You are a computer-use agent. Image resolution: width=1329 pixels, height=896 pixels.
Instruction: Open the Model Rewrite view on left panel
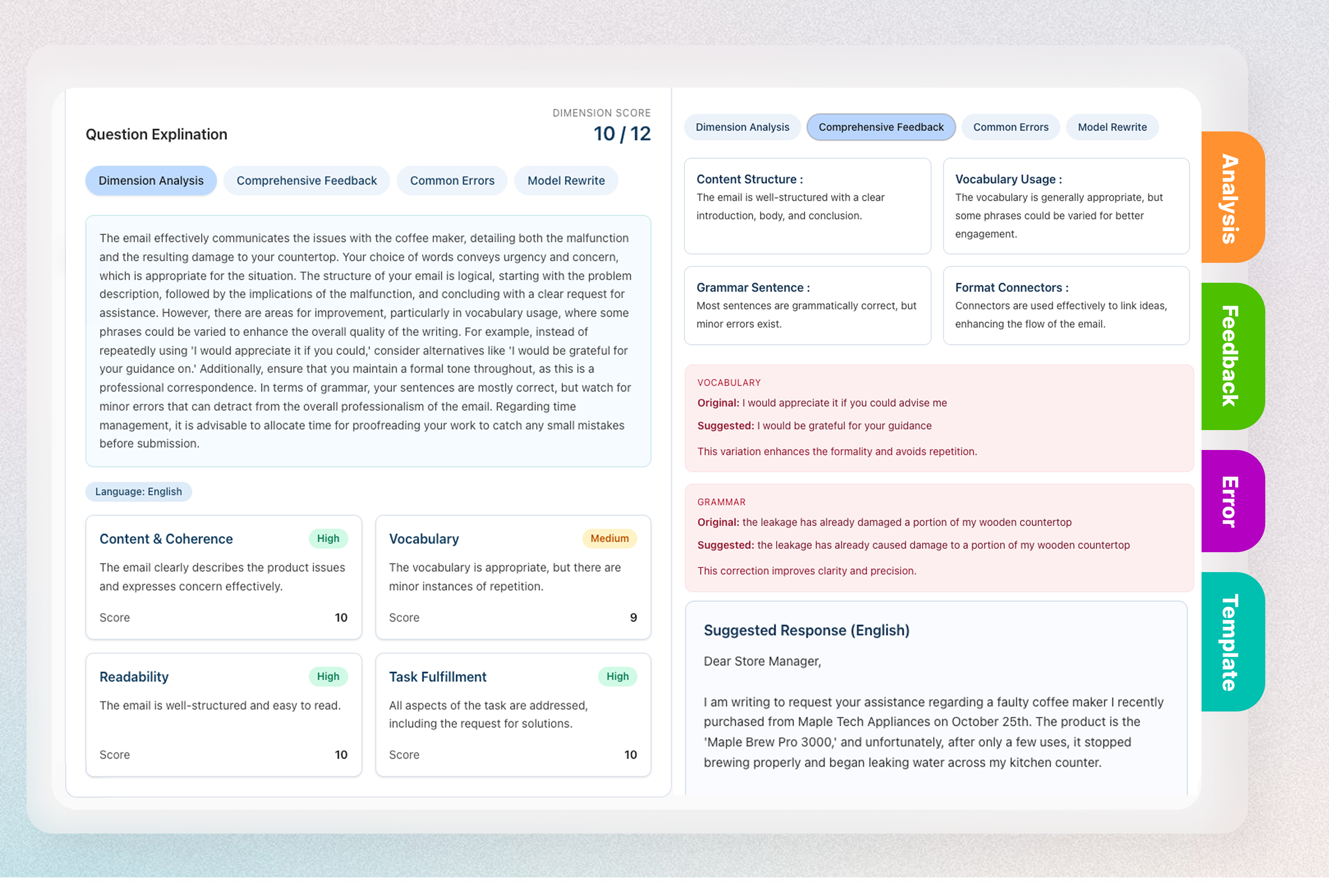tap(566, 180)
